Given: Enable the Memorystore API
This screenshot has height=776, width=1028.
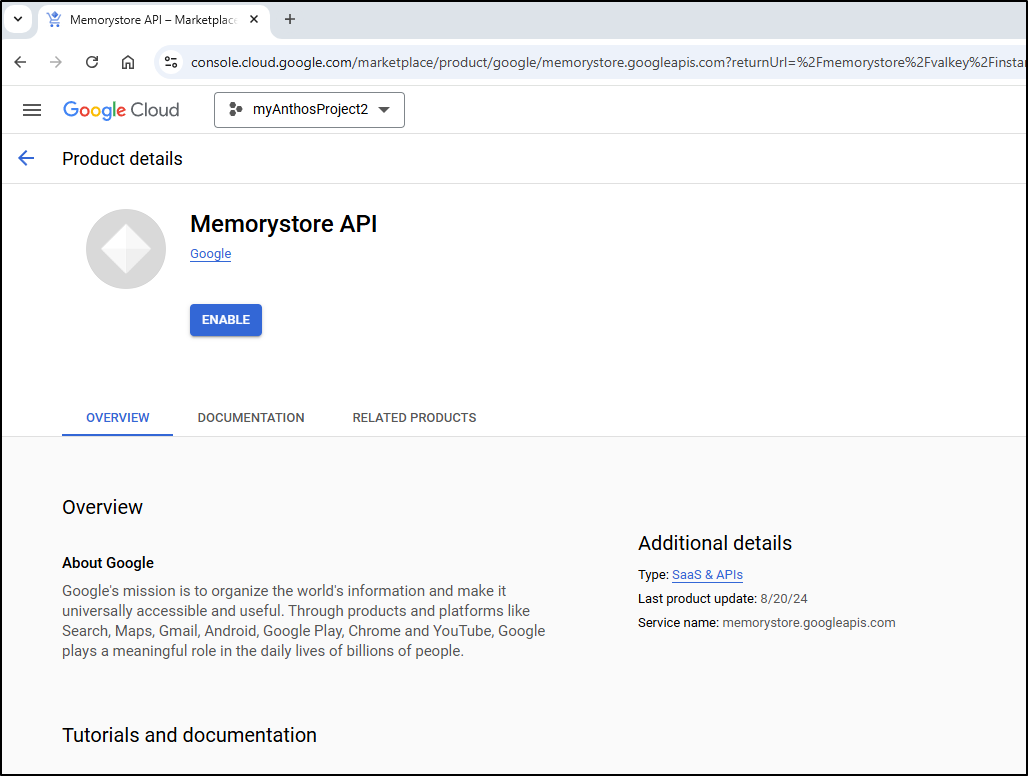Looking at the screenshot, I should pyautogui.click(x=226, y=320).
